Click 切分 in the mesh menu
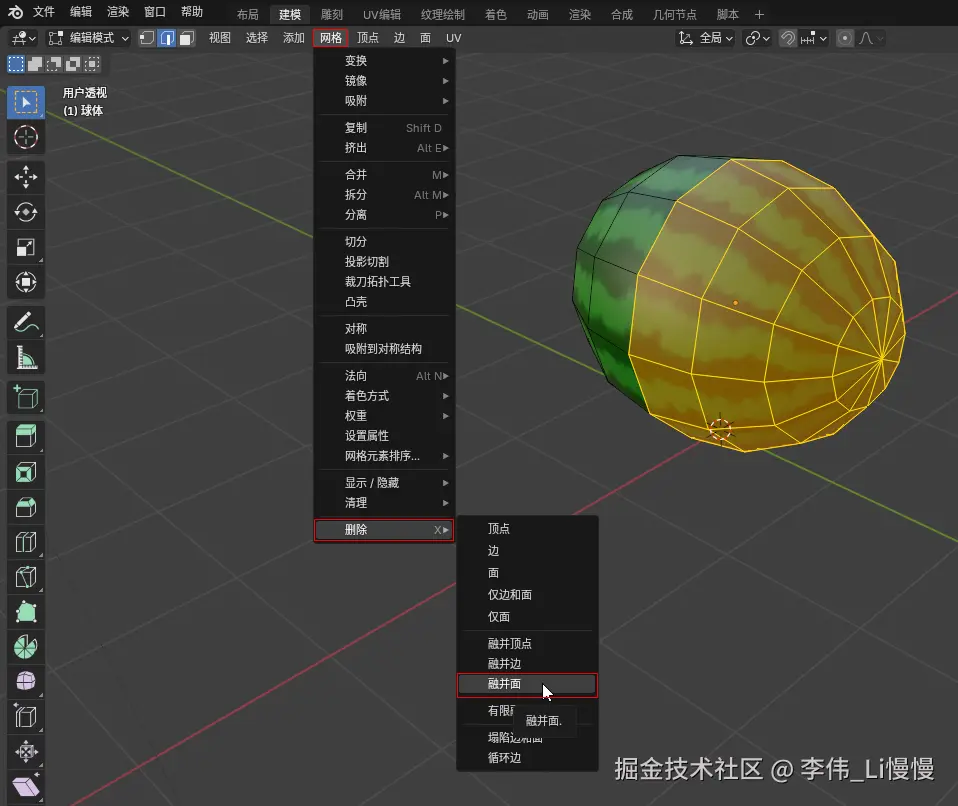 384,241
